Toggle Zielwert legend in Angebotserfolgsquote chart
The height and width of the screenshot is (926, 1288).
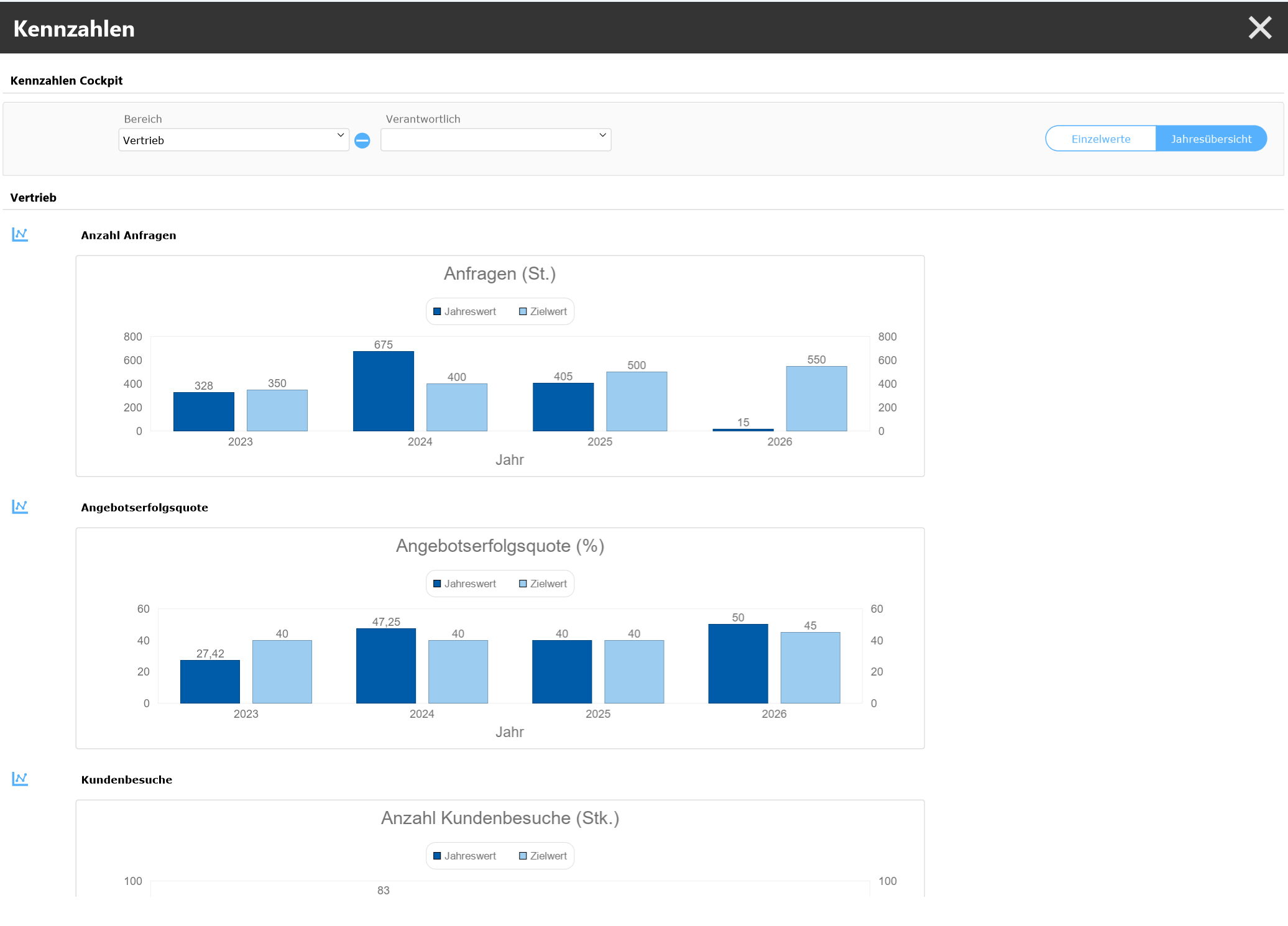[543, 584]
